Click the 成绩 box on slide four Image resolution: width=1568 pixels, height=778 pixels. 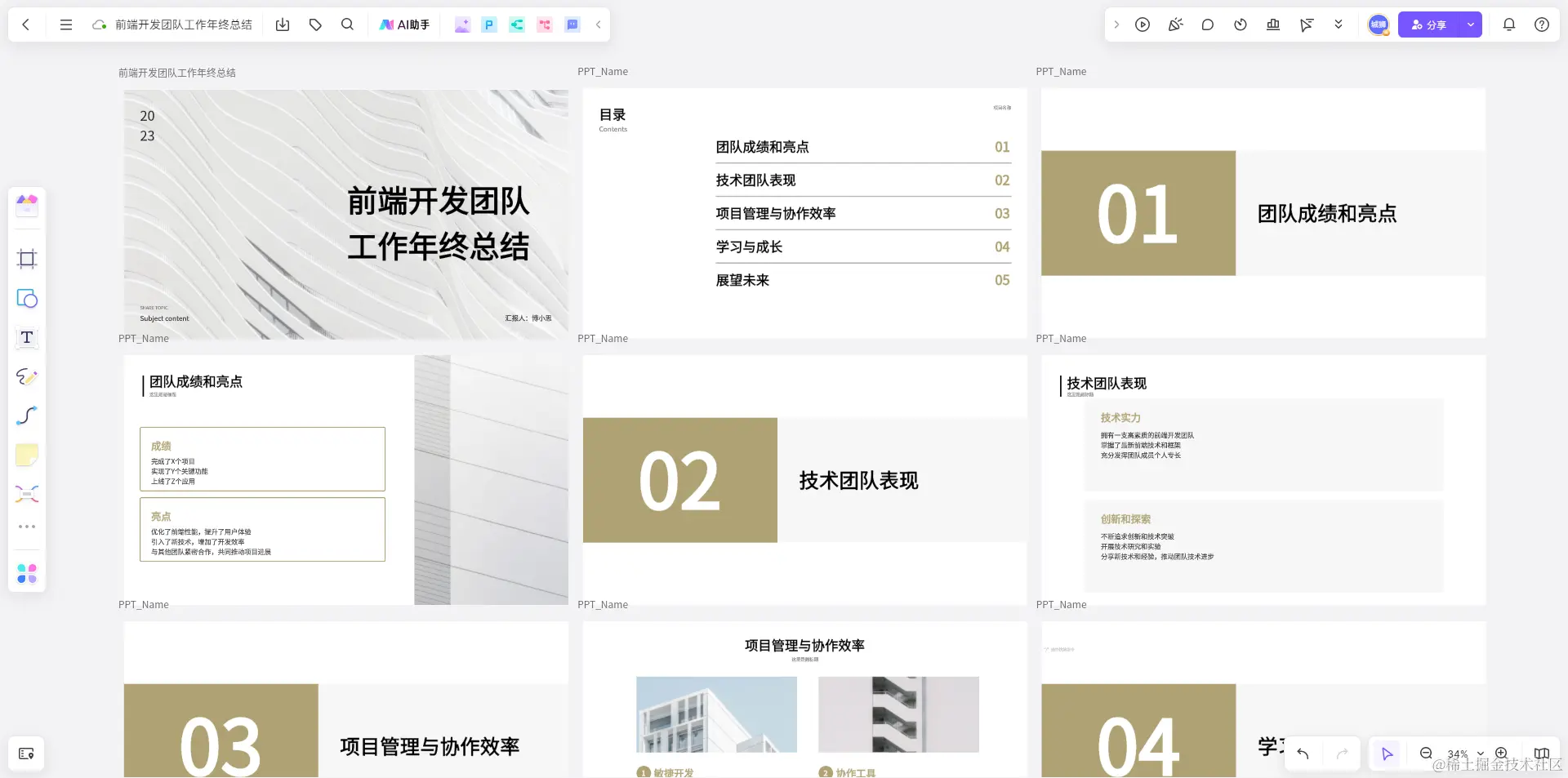262,459
